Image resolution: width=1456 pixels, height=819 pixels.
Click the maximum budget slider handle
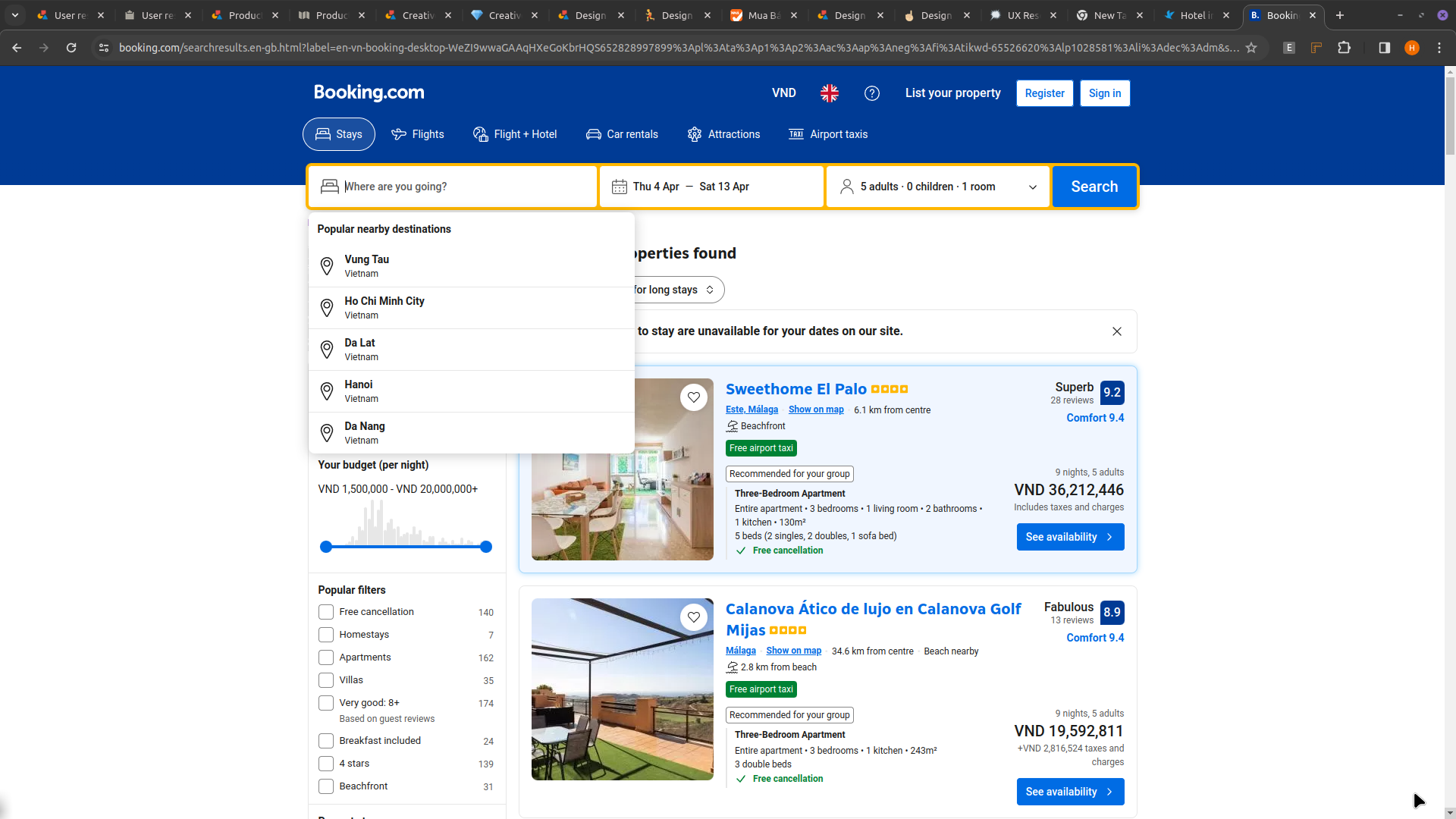tap(486, 547)
